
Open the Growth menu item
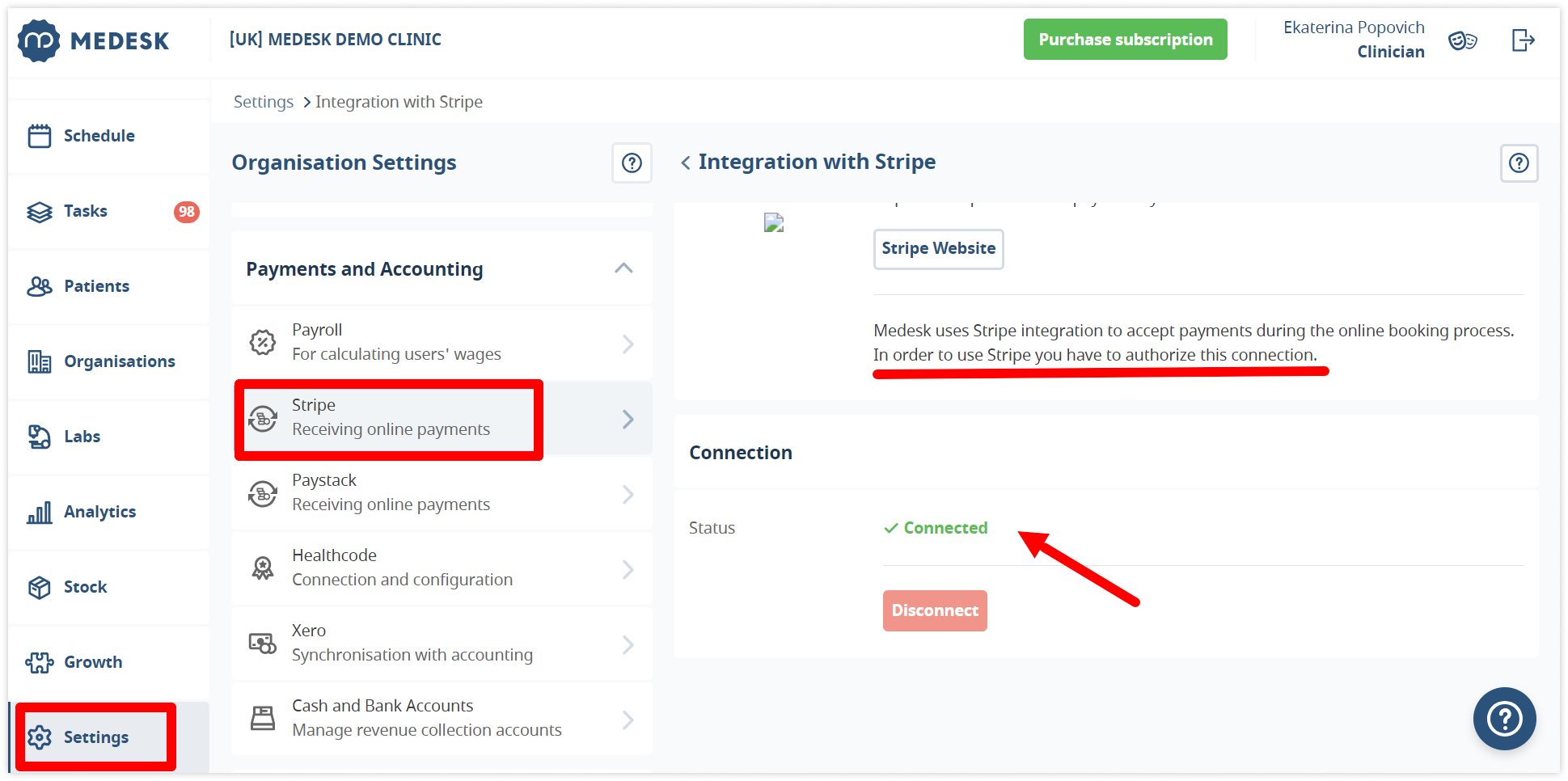[x=109, y=662]
